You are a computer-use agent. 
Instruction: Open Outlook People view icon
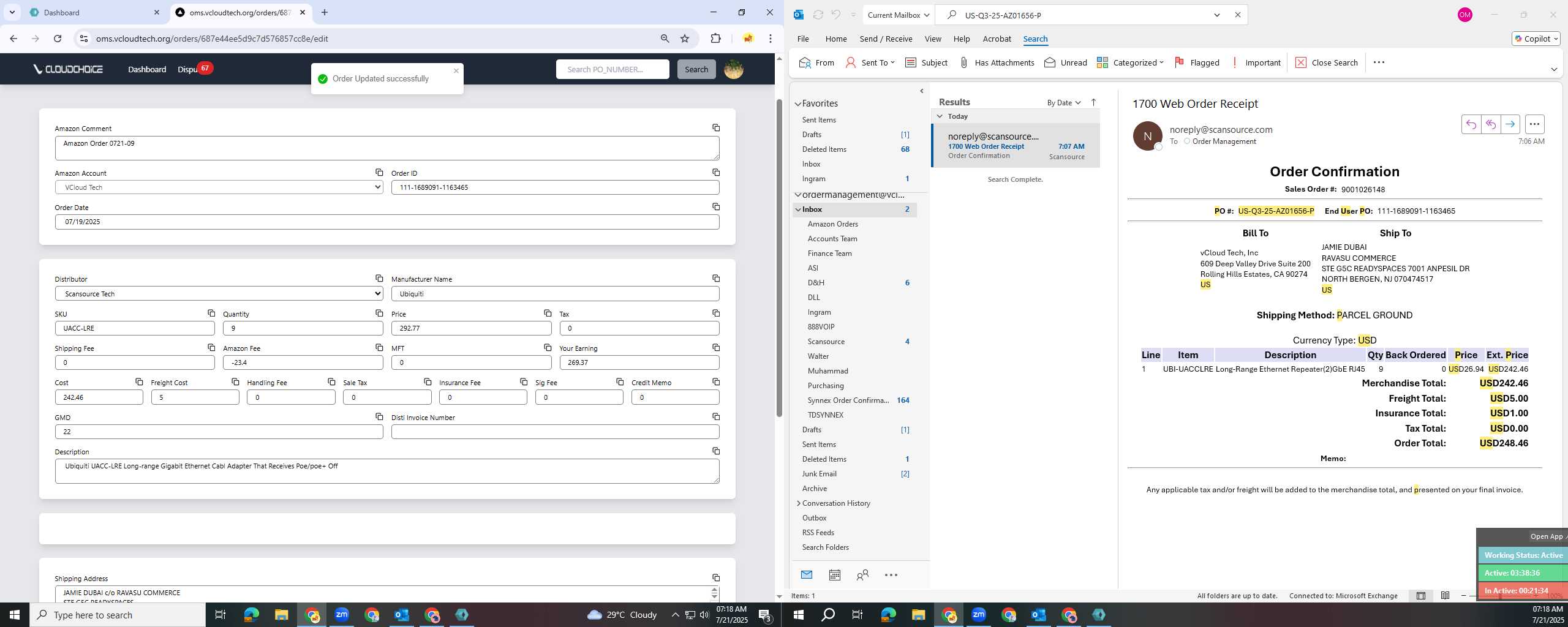[862, 575]
